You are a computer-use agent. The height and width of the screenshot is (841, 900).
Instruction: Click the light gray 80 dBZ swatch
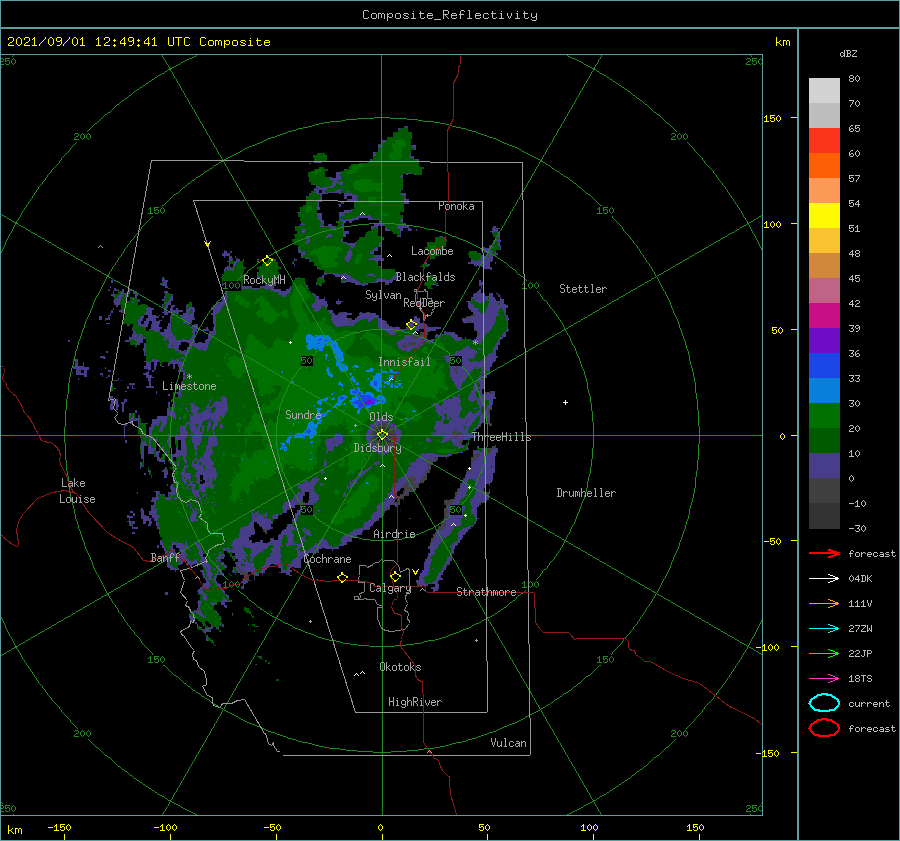point(824,90)
